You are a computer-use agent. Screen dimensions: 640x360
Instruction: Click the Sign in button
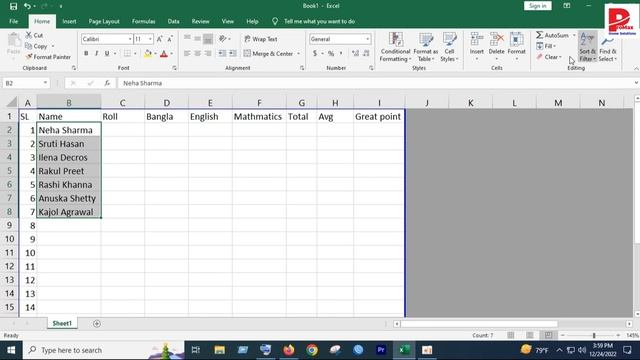(x=538, y=6)
